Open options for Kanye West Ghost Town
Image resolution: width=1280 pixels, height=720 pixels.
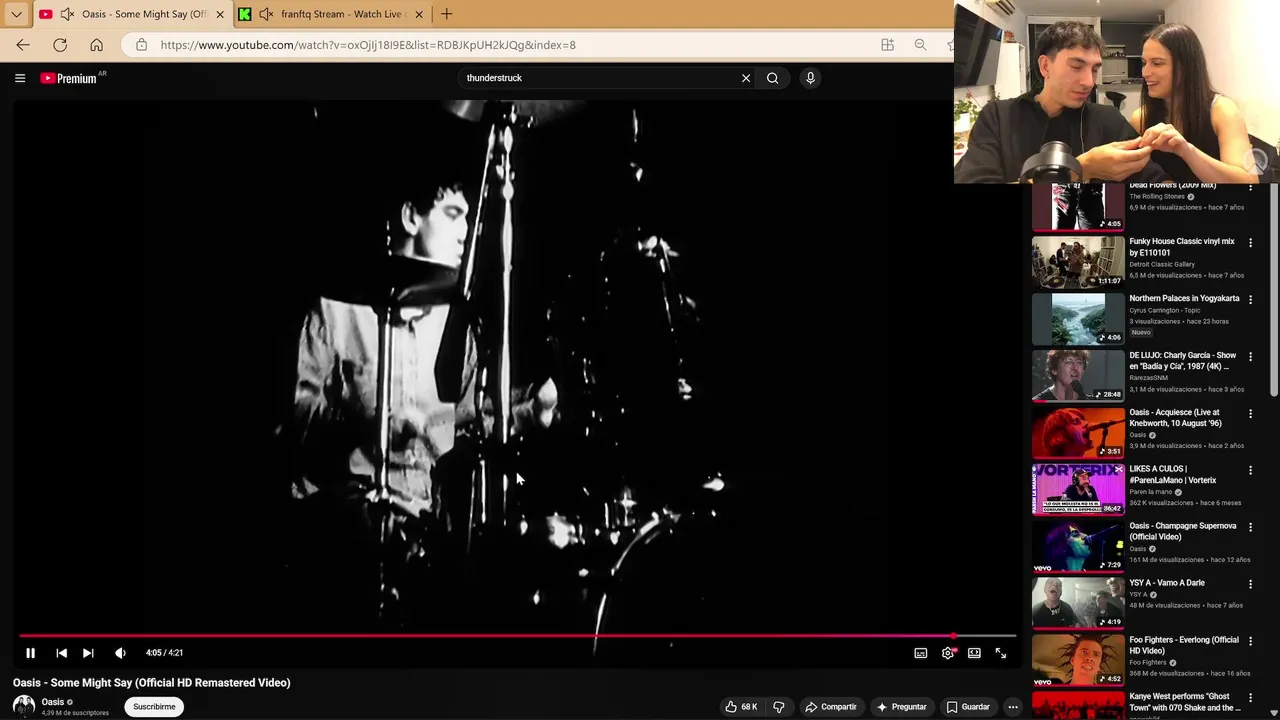click(x=1250, y=699)
